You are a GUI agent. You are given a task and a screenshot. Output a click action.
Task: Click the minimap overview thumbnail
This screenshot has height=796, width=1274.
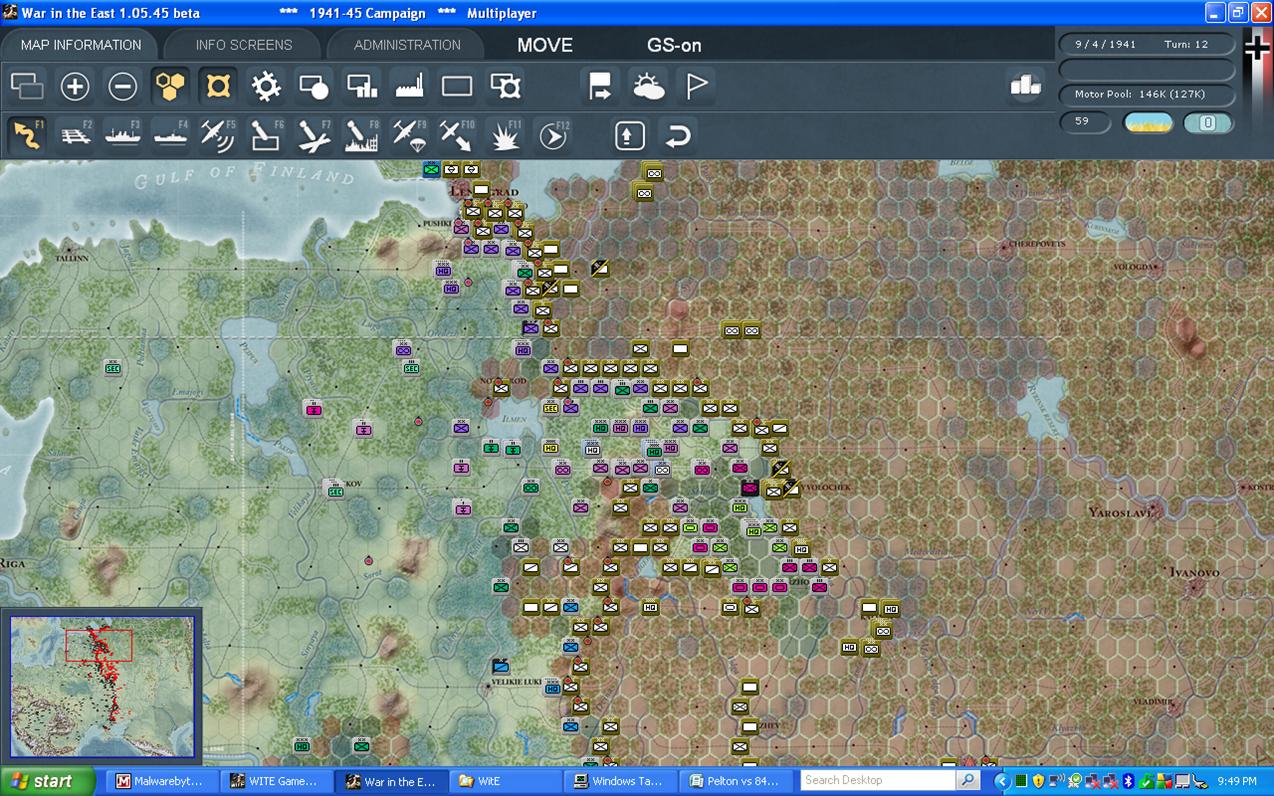pyautogui.click(x=102, y=686)
